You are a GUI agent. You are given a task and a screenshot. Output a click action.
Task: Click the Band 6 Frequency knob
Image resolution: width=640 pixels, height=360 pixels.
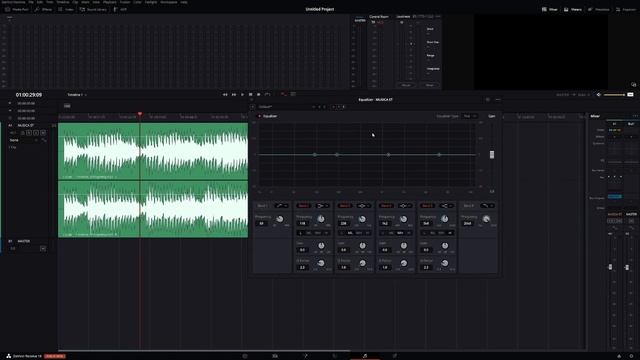click(486, 219)
